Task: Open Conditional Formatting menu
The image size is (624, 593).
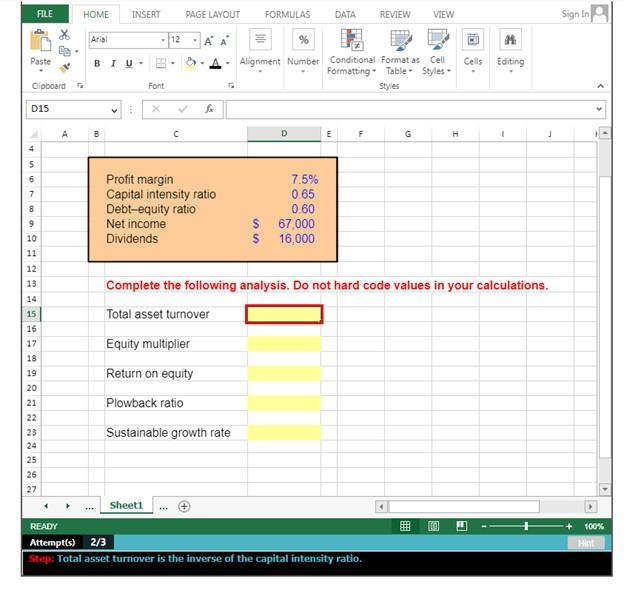Action: (x=351, y=52)
